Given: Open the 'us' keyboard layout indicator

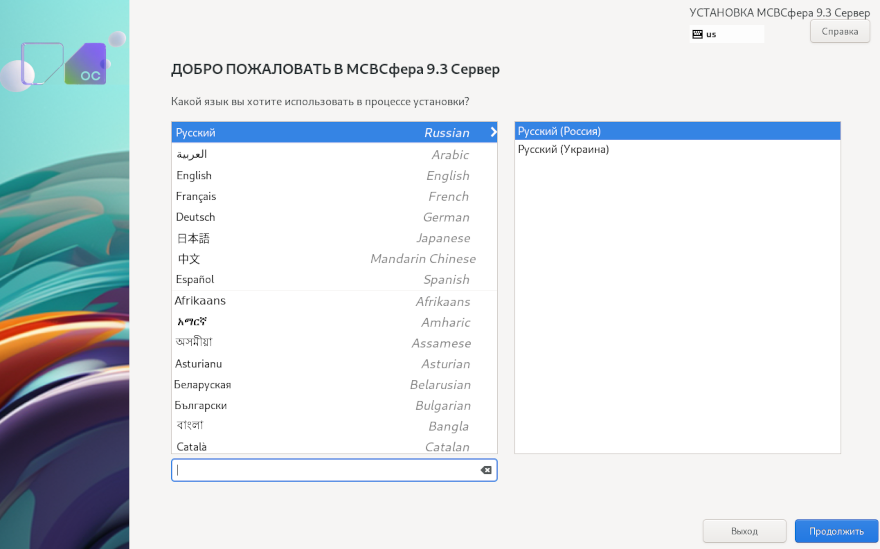Looking at the screenshot, I should click(x=727, y=34).
